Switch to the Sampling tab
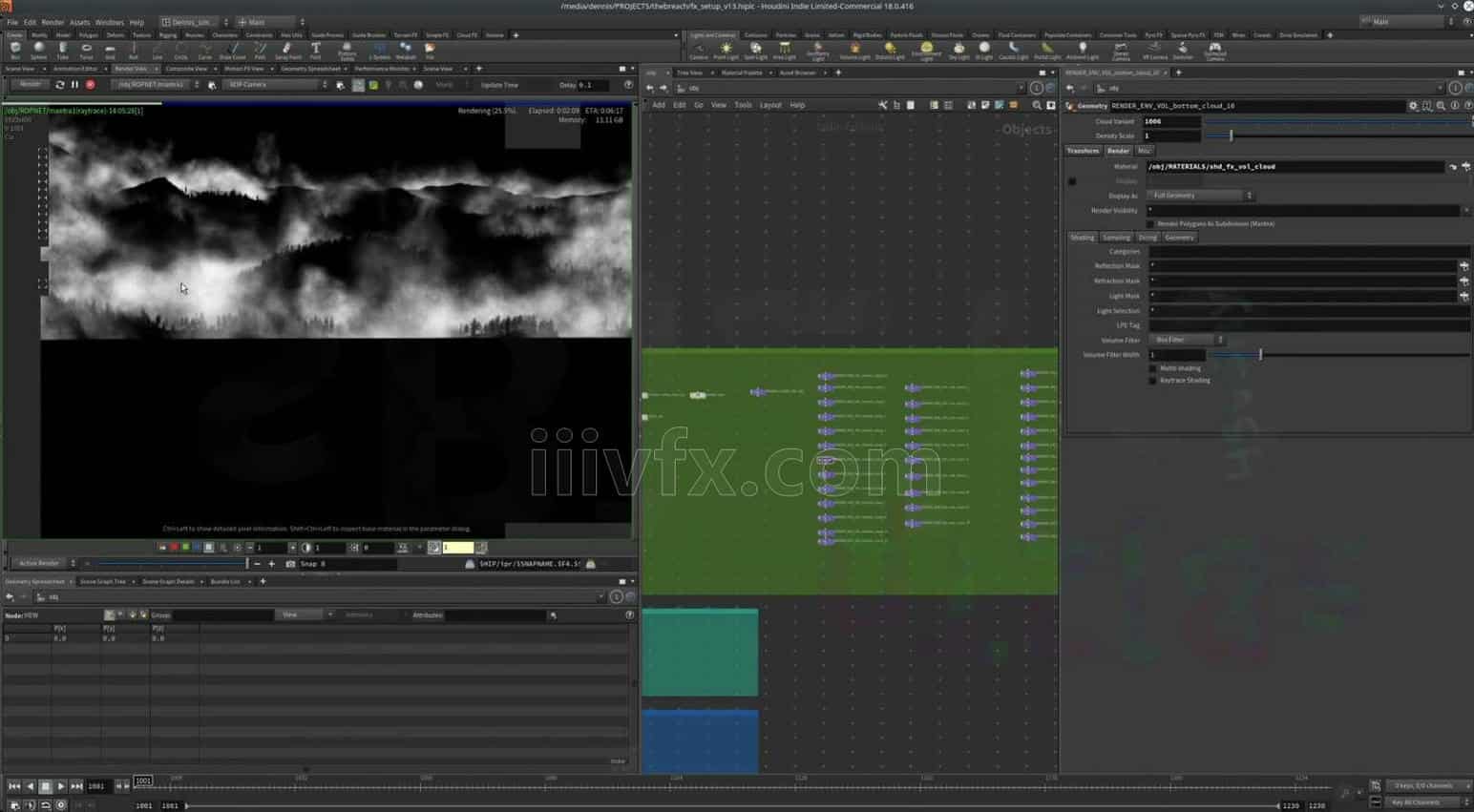This screenshot has height=812, width=1474. tap(1115, 238)
